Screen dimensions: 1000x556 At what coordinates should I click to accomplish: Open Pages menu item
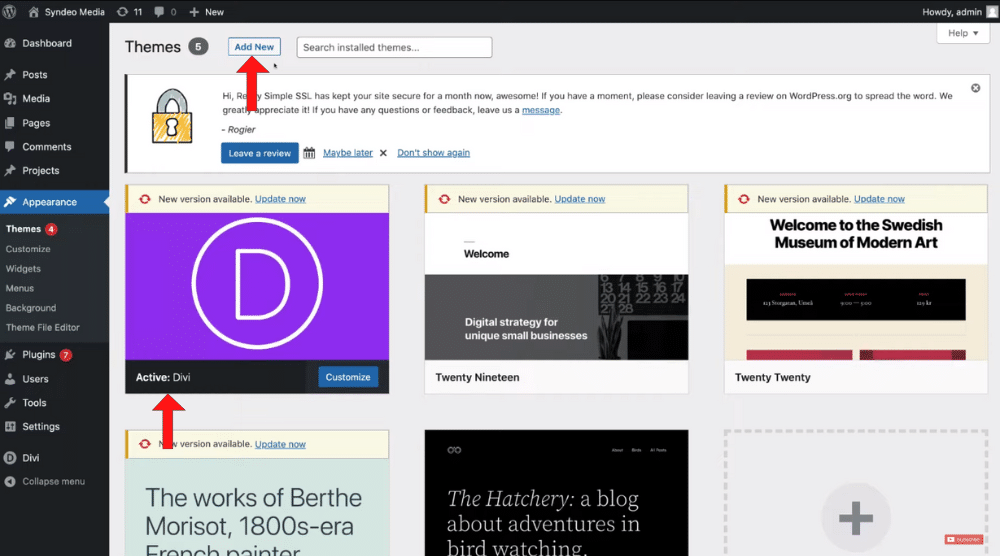(x=36, y=123)
